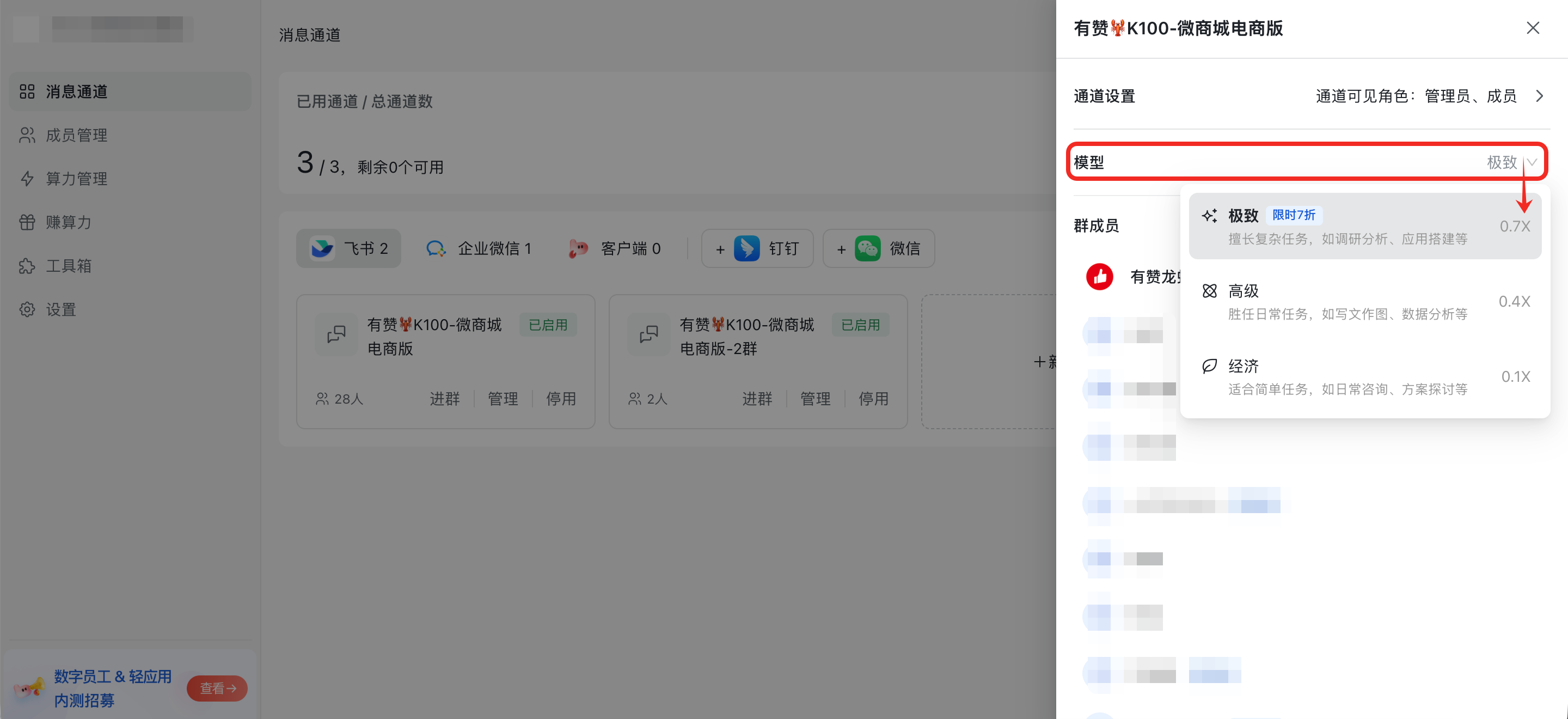Open 赚算力 in the sidebar
Screen dimensions: 1568x719
tap(130, 222)
